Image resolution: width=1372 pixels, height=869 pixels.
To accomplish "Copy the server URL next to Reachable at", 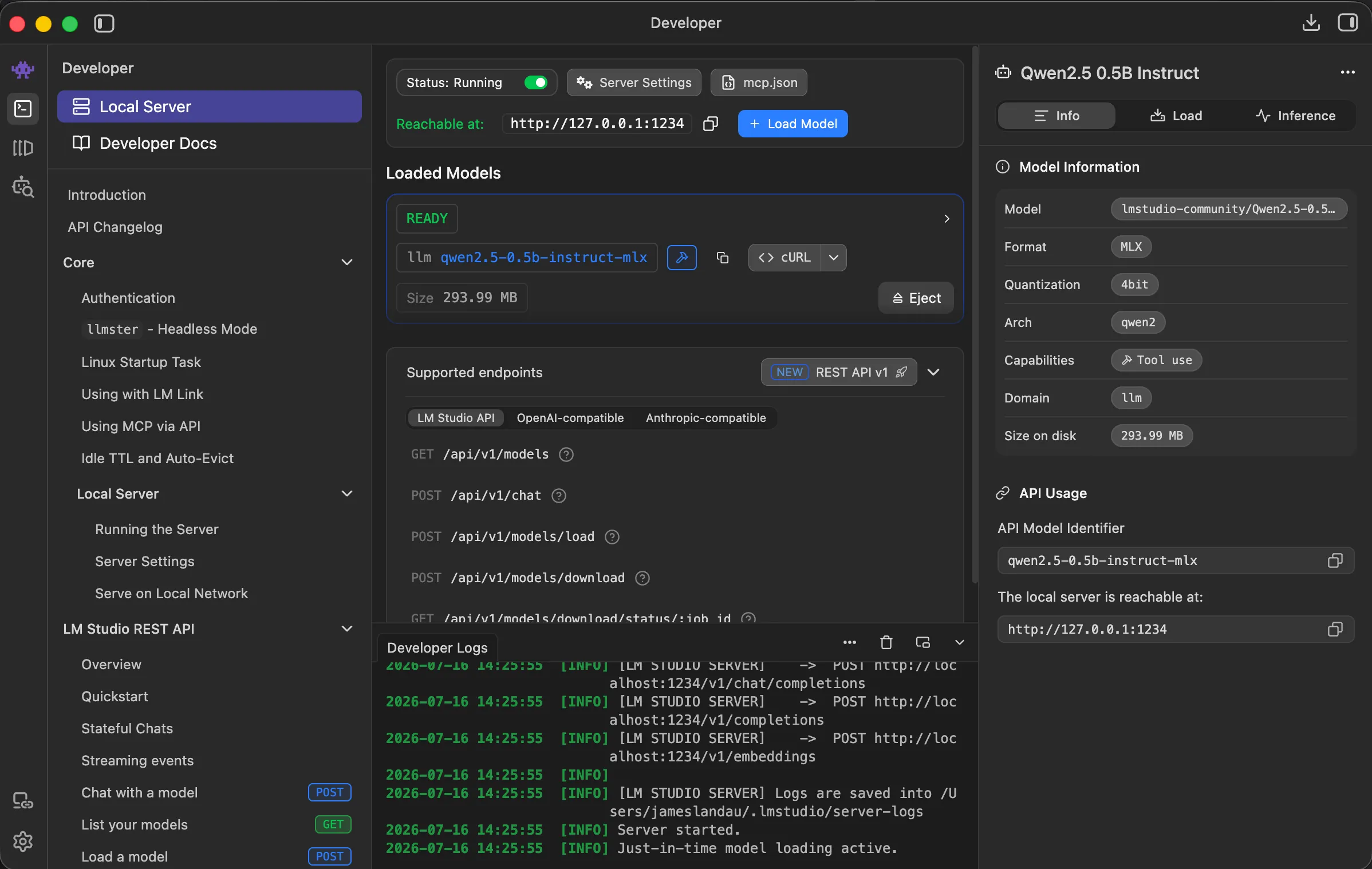I will (x=711, y=124).
